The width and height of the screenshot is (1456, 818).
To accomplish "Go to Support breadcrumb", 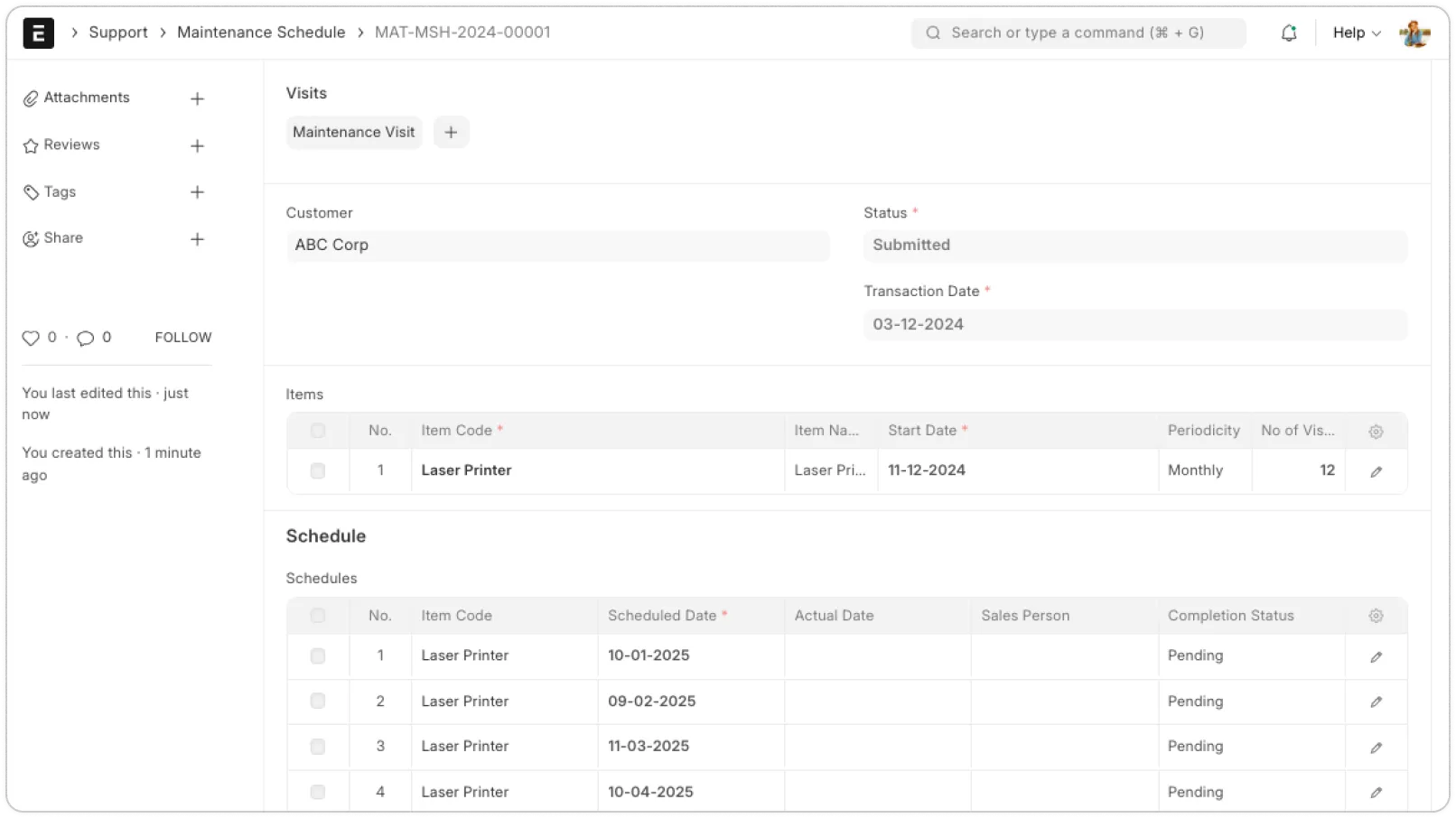I will [118, 33].
